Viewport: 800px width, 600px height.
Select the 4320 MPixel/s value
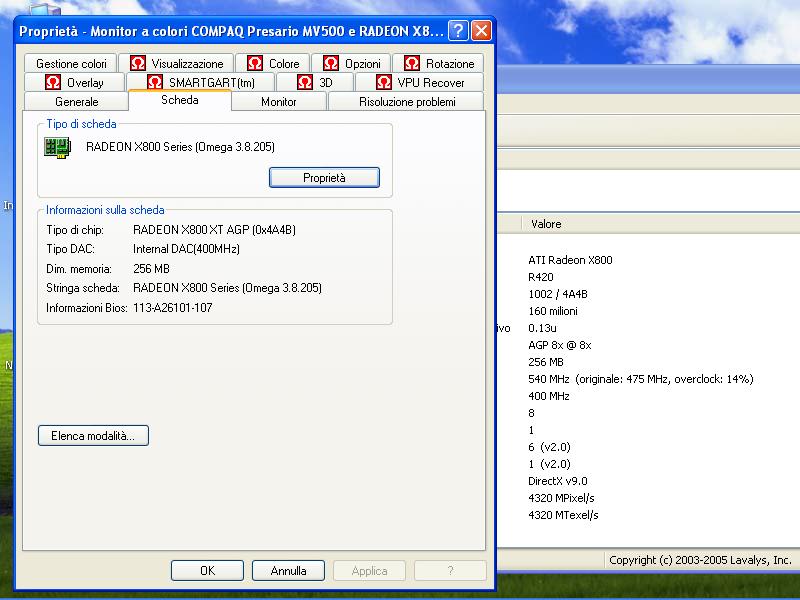(561, 498)
